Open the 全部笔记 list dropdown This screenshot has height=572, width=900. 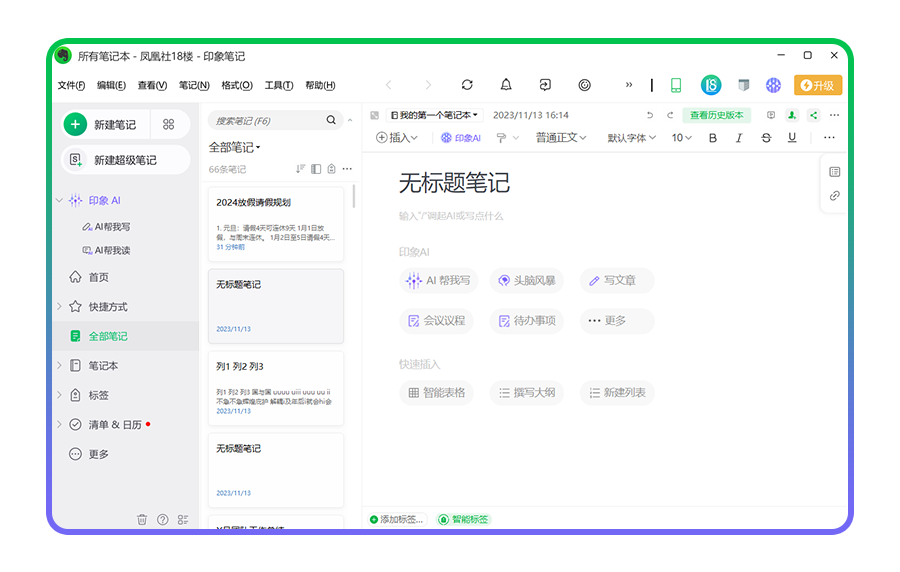(x=234, y=147)
